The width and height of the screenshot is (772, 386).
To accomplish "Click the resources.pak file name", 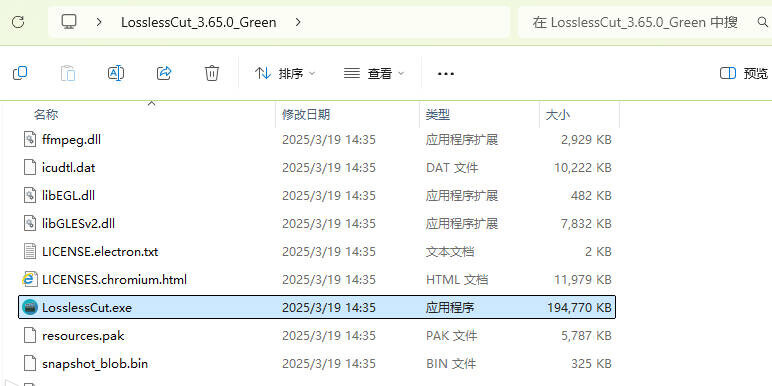I will point(83,336).
